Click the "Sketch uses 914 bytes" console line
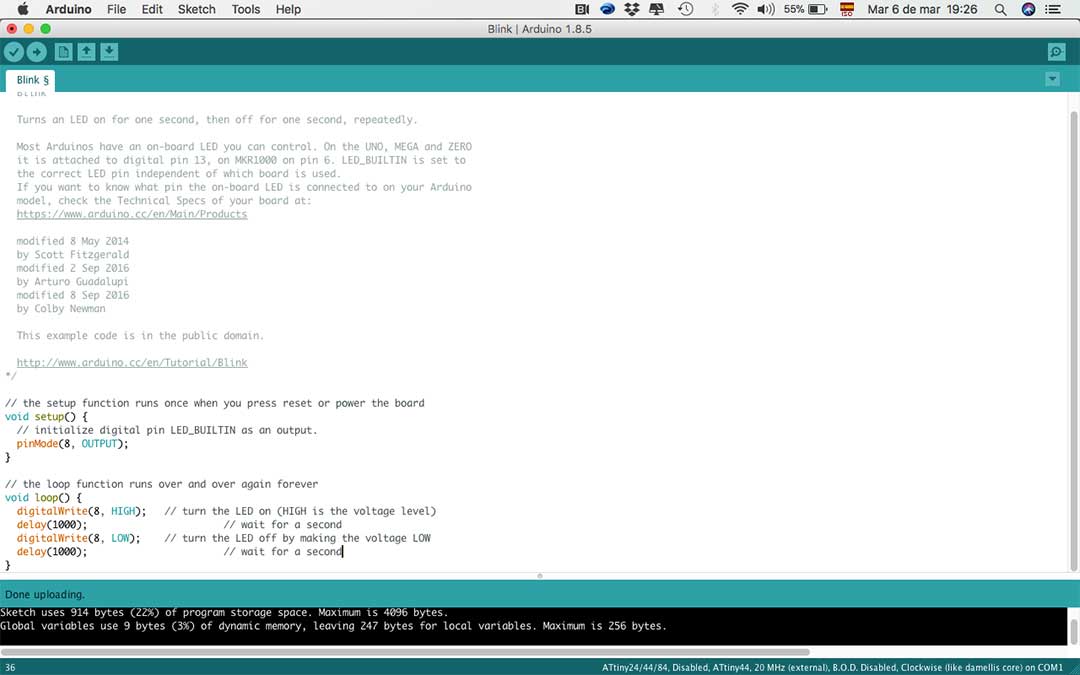This screenshot has width=1080, height=675. [x=224, y=612]
